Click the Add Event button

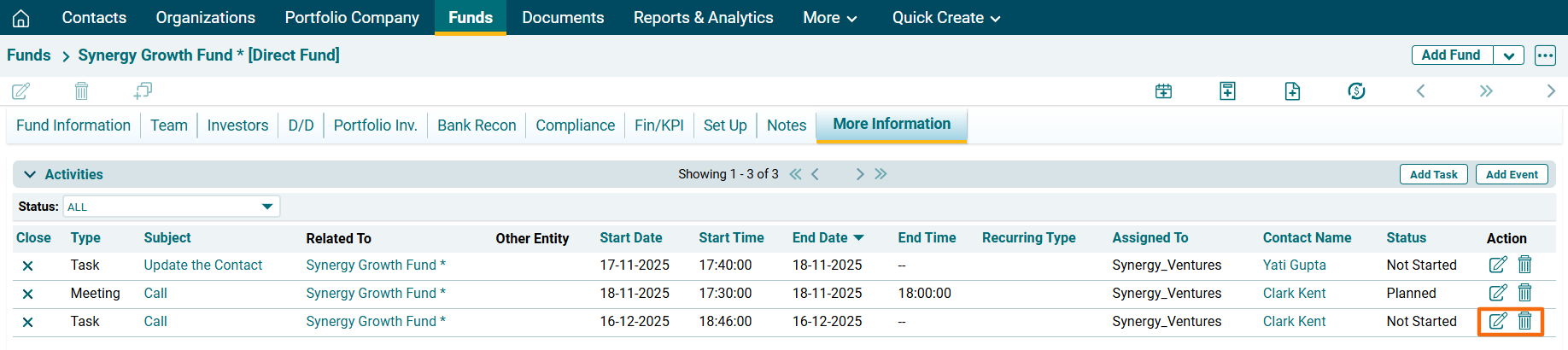click(1512, 174)
